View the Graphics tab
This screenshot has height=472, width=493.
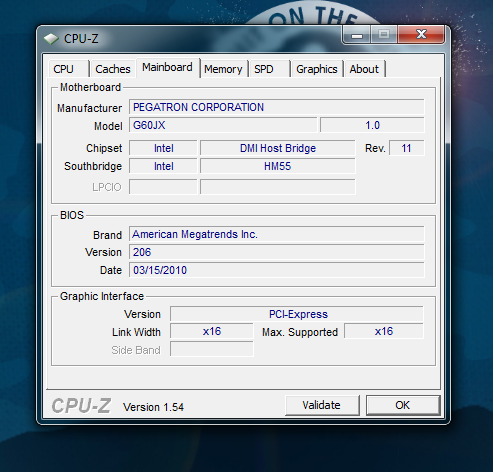click(x=317, y=69)
